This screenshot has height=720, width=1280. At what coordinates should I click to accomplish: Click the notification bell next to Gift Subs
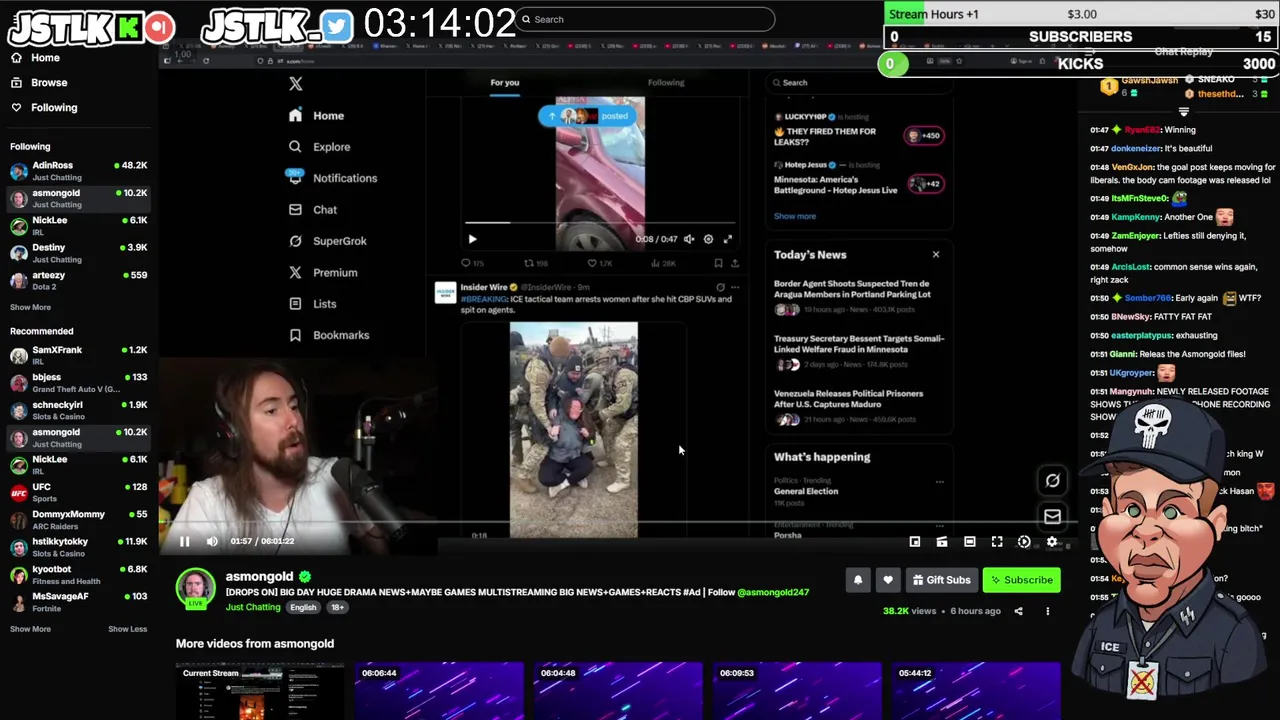[858, 580]
